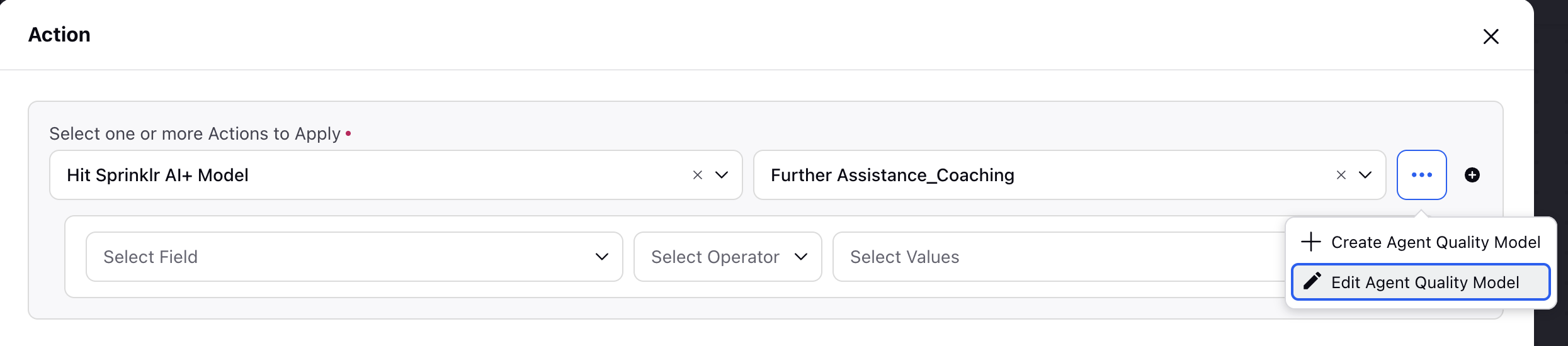Screen dimensions: 1568x346
Task: Click the Select one or more Actions label
Action: point(195,134)
